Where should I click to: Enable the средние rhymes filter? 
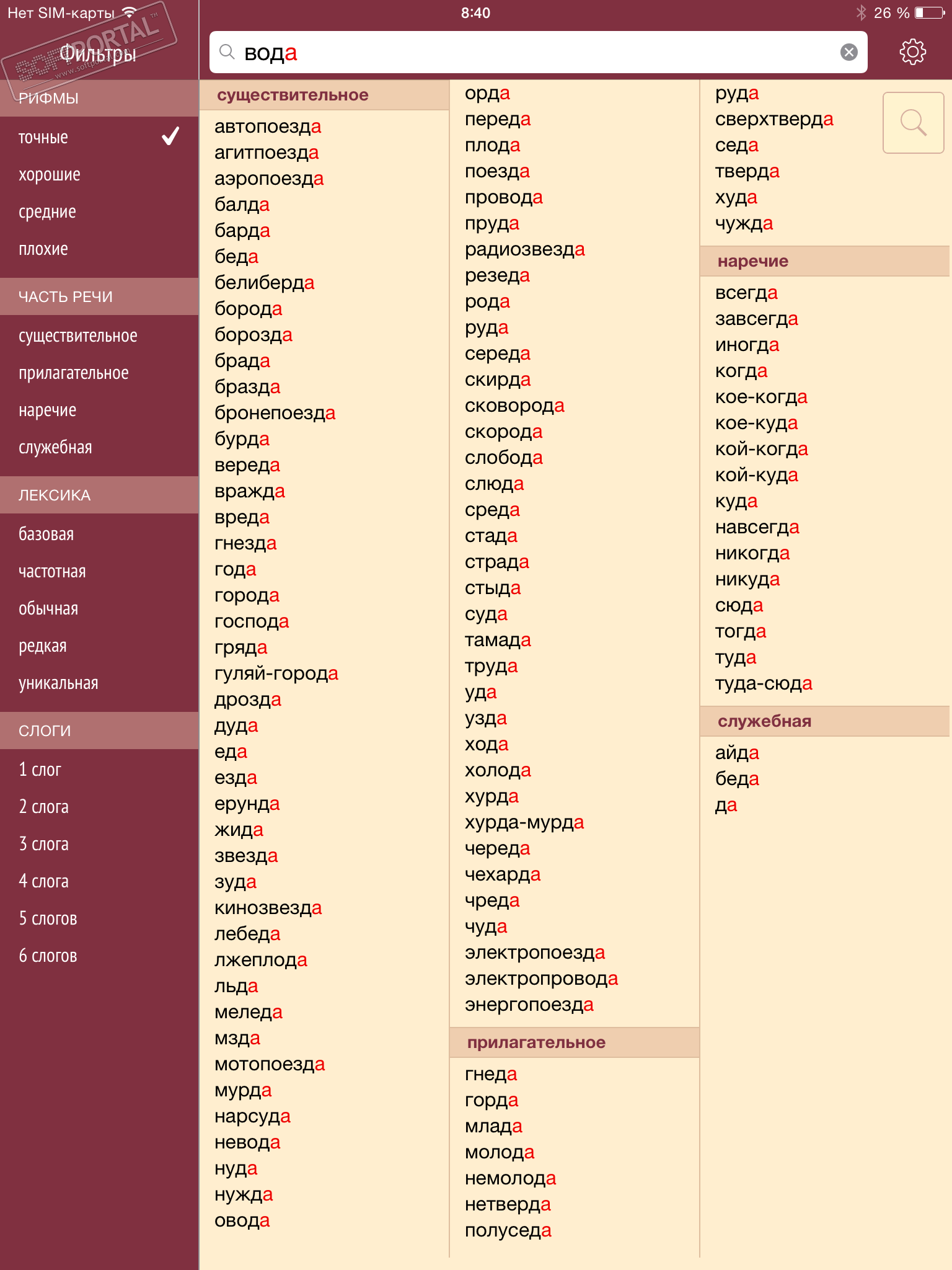coord(99,211)
